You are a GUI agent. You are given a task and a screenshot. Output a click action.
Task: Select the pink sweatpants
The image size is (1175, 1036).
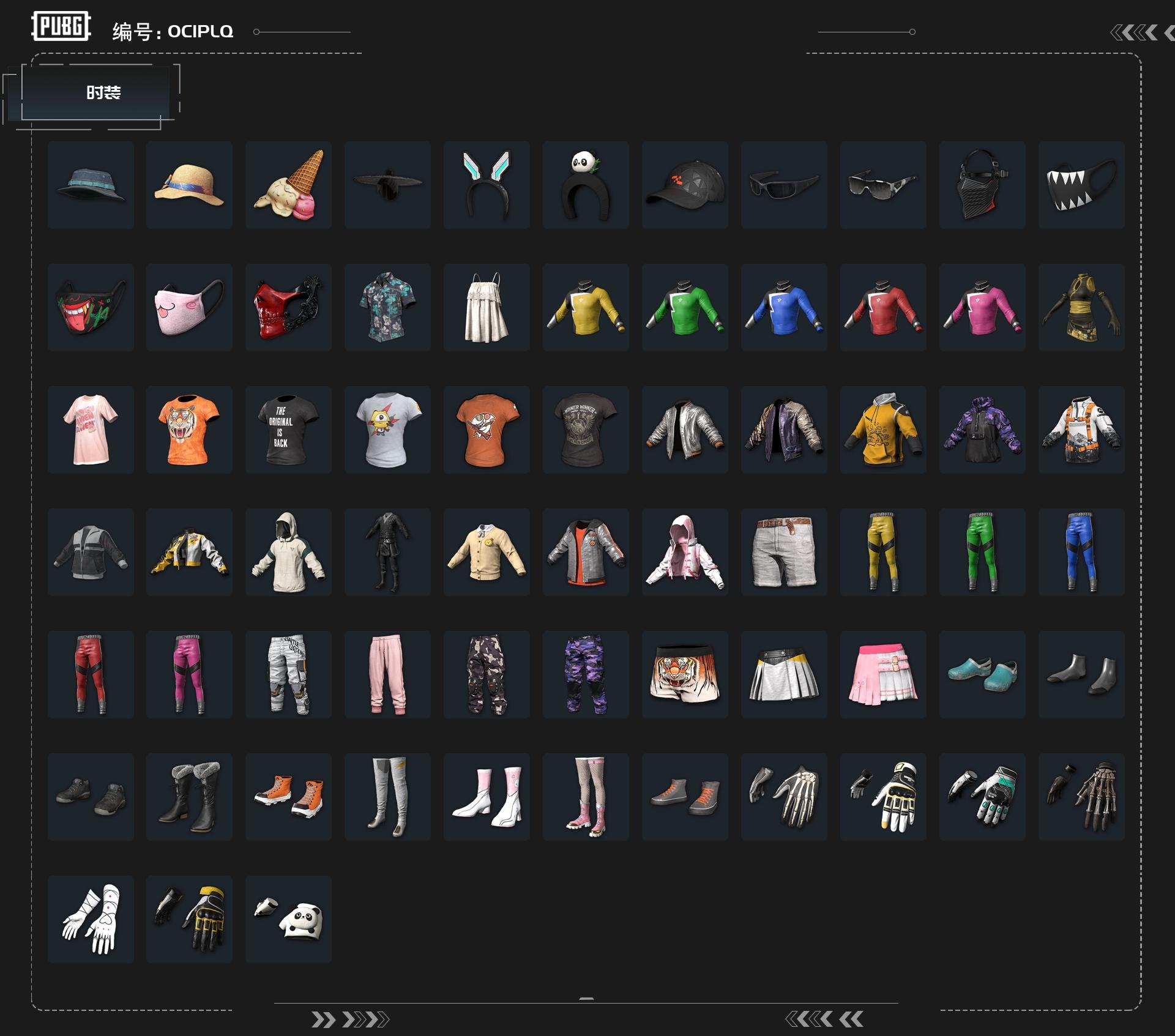(387, 674)
